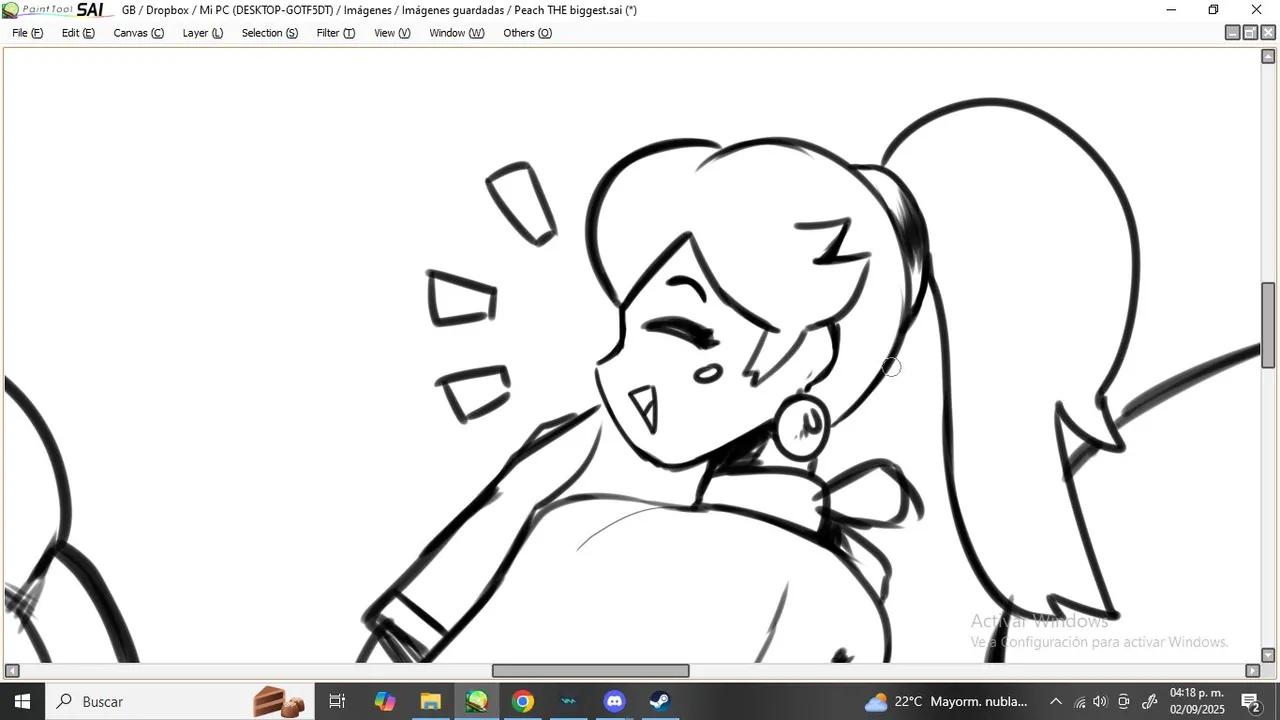
Task: Open Task View in taskbar
Action: 337,701
